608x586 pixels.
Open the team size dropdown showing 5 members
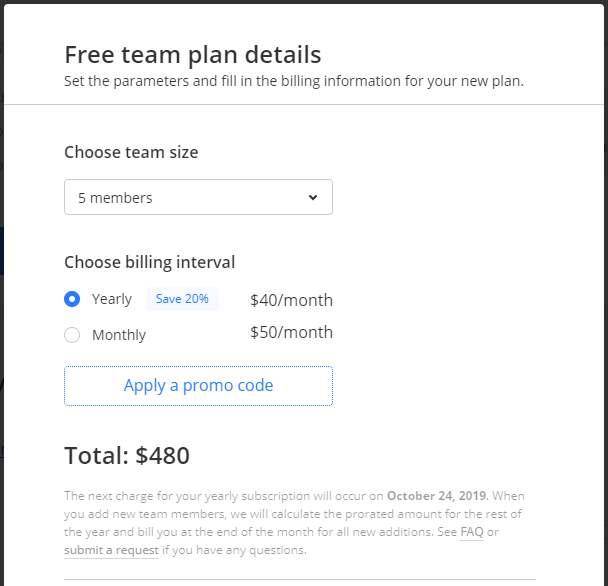click(198, 197)
